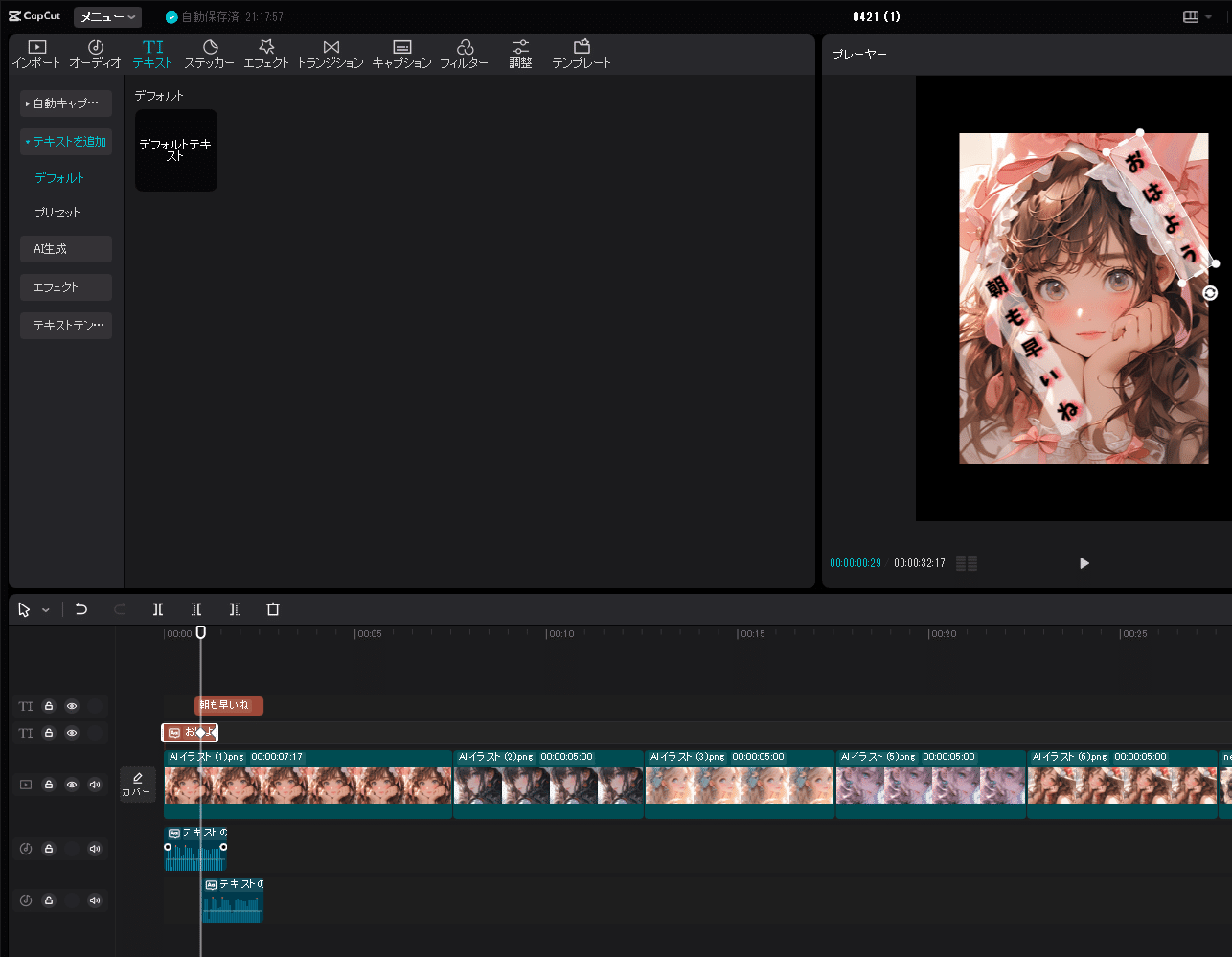This screenshot has height=957, width=1232.
Task: Select the AIイラスト (6).png clip
Action: coord(1123,785)
